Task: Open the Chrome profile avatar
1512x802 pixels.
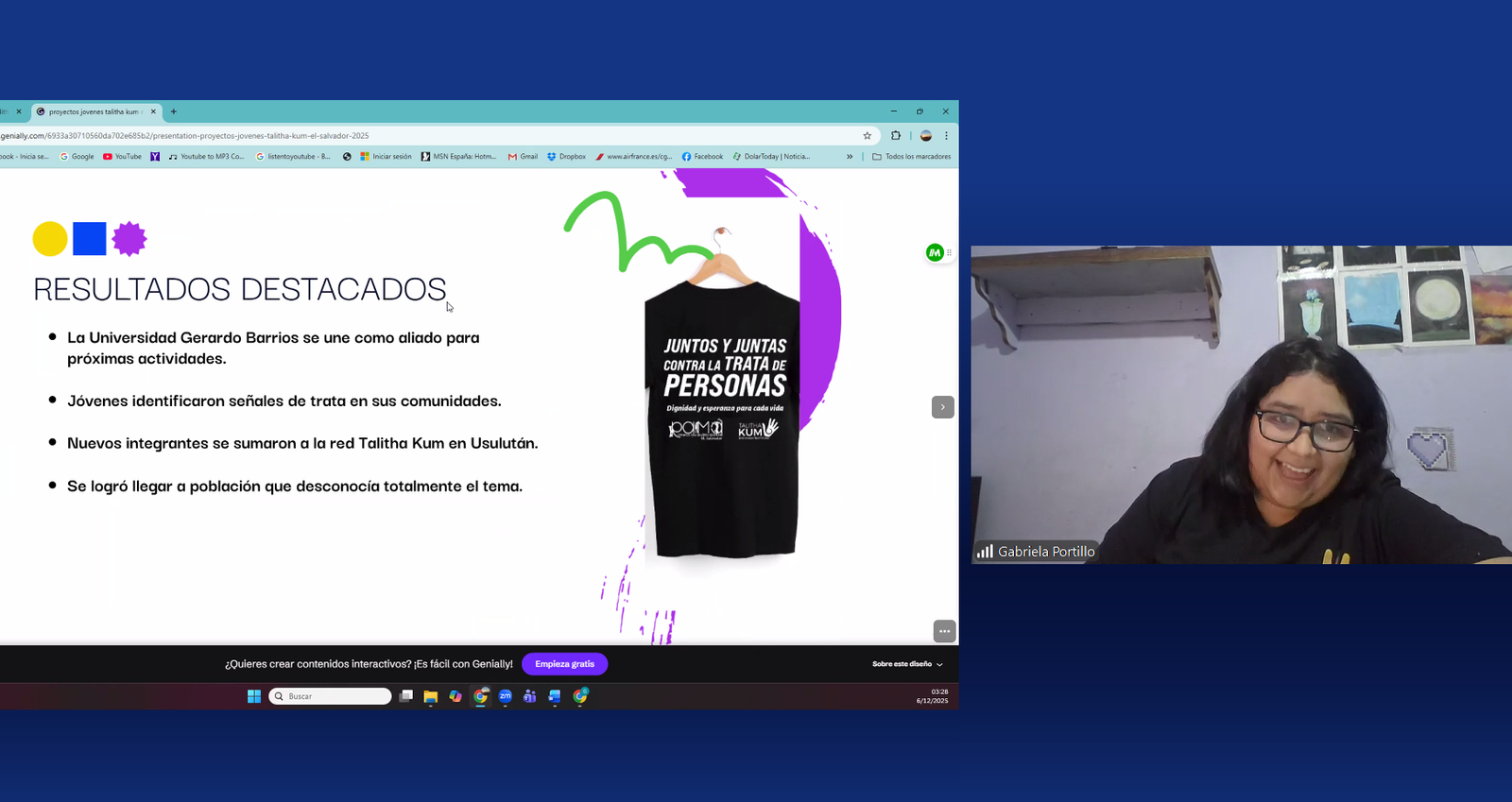Action: [926, 136]
